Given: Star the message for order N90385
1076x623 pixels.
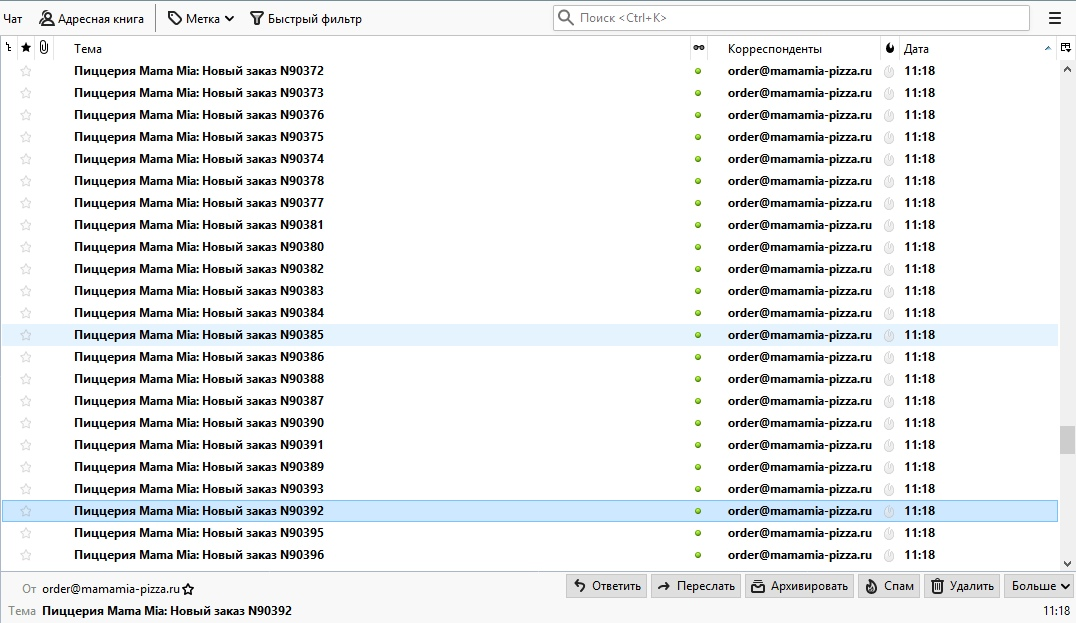Looking at the screenshot, I should (x=26, y=336).
